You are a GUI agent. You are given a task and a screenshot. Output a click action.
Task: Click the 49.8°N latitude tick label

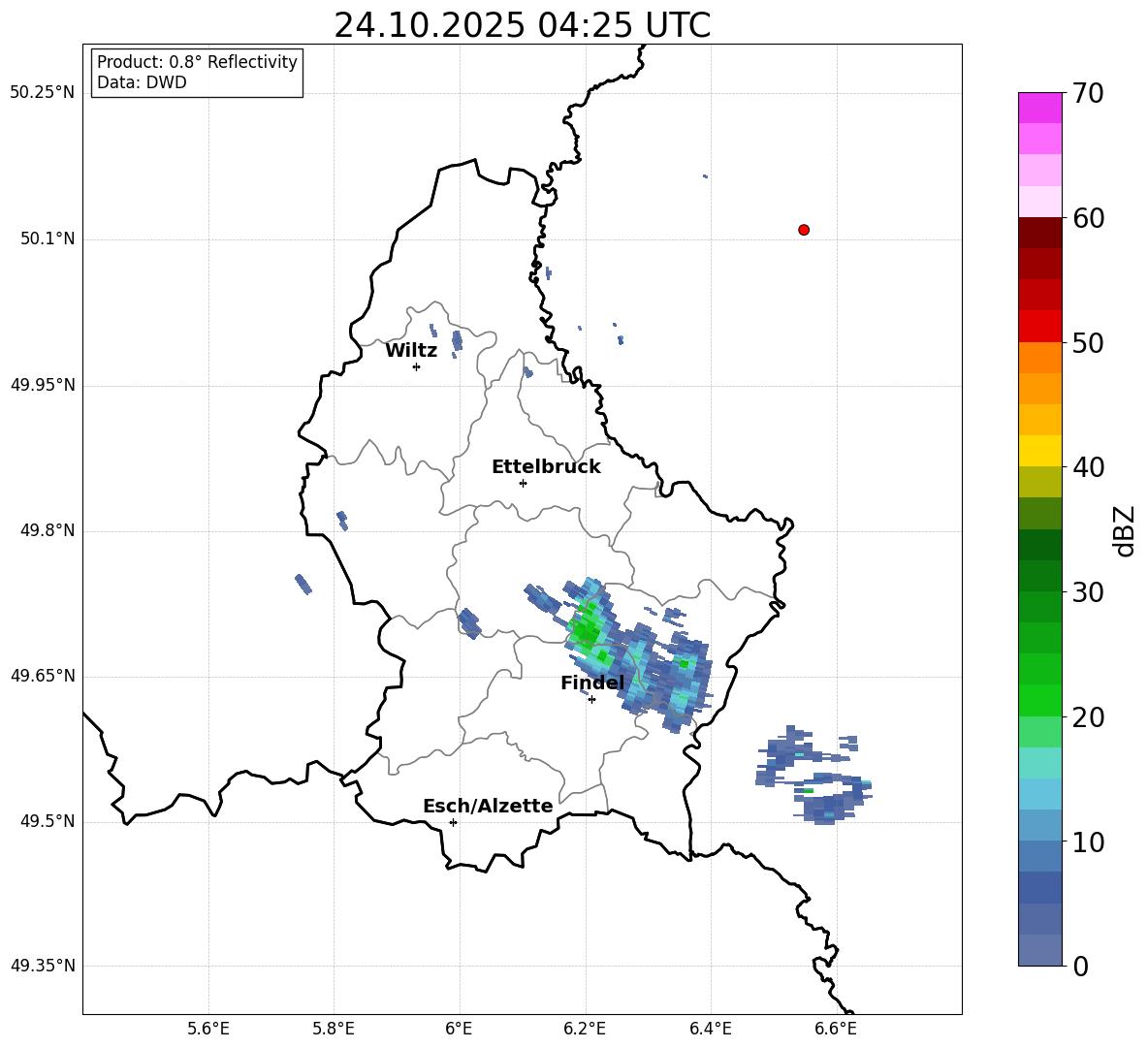(x=48, y=530)
